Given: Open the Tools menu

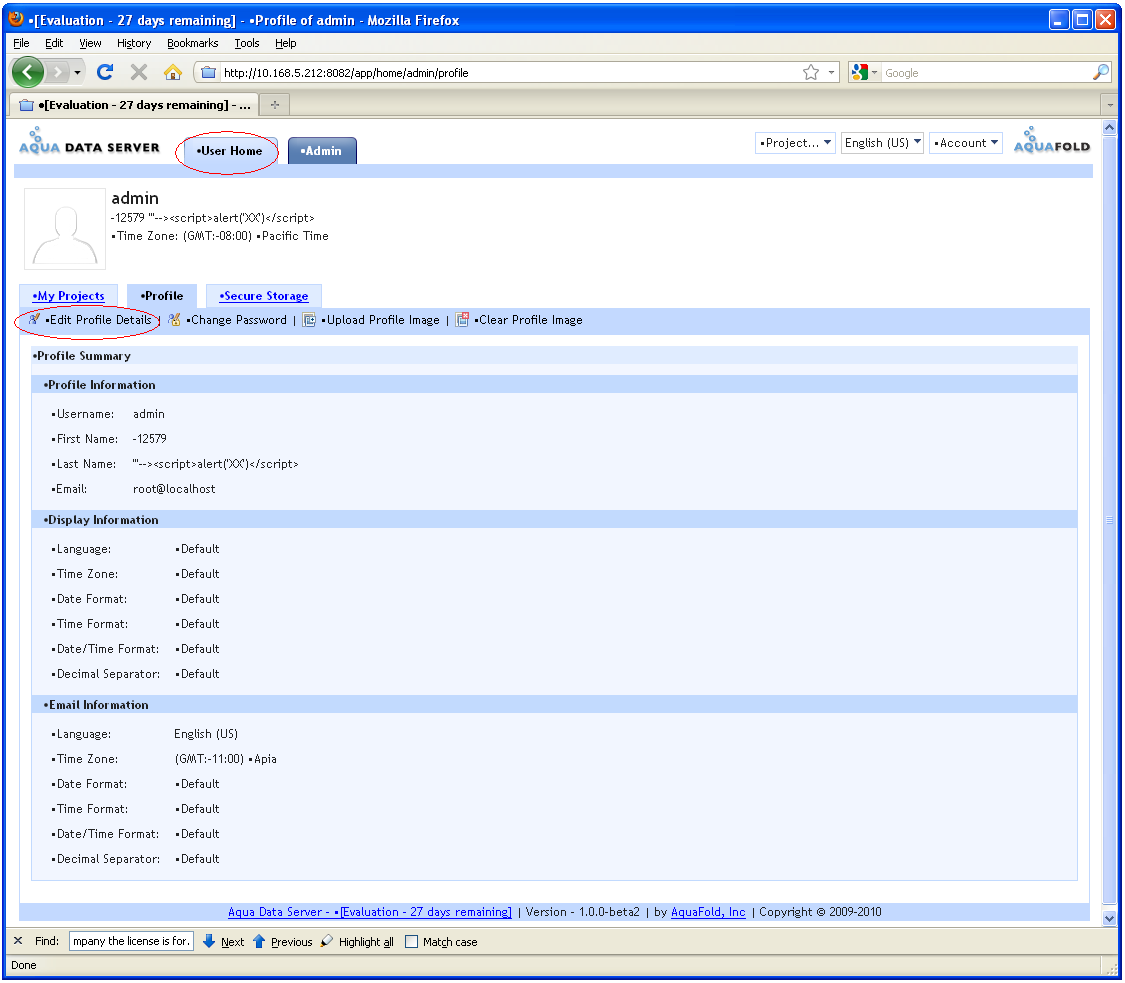Looking at the screenshot, I should click(247, 43).
